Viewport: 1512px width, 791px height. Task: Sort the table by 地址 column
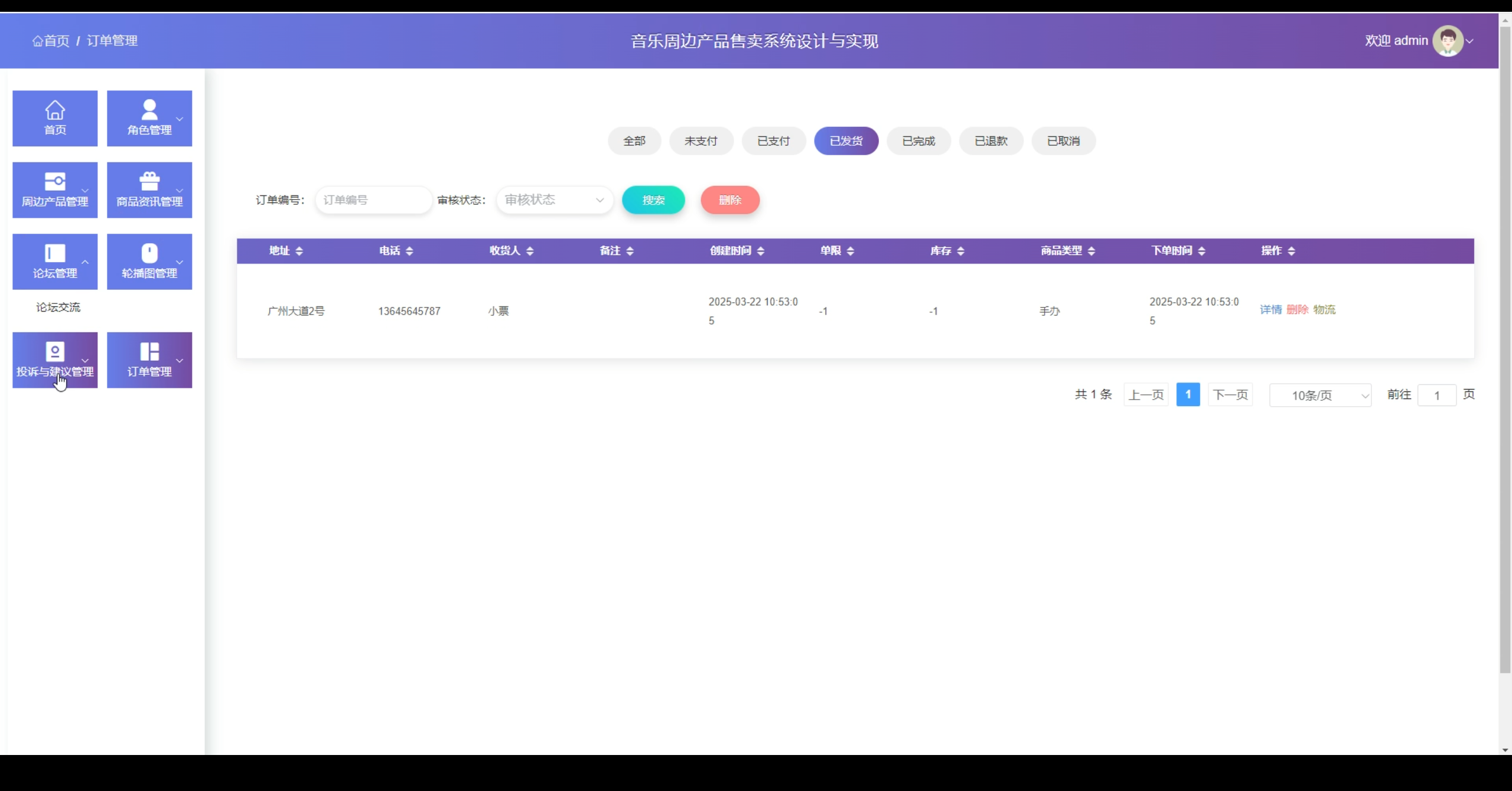click(x=299, y=251)
